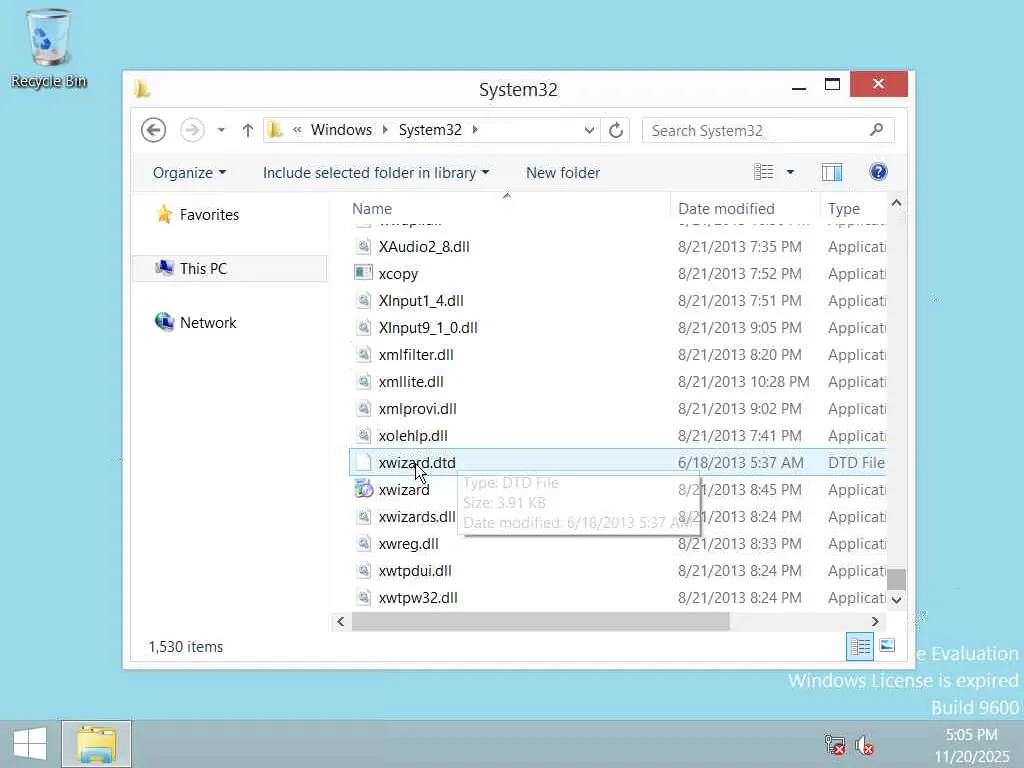Click the Search System32 input field
Image resolution: width=1024 pixels, height=768 pixels.
[768, 130]
